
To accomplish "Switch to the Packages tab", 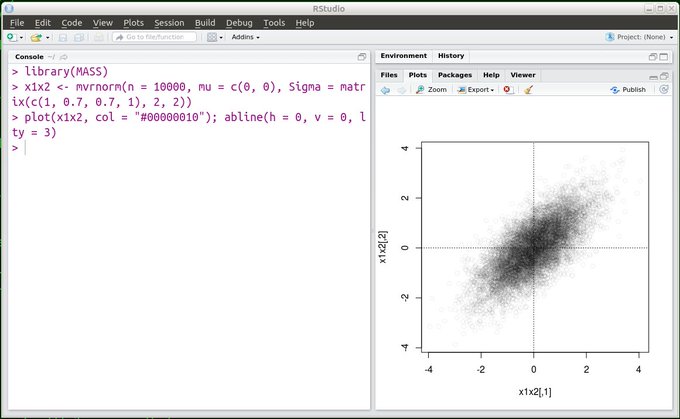I will point(454,75).
